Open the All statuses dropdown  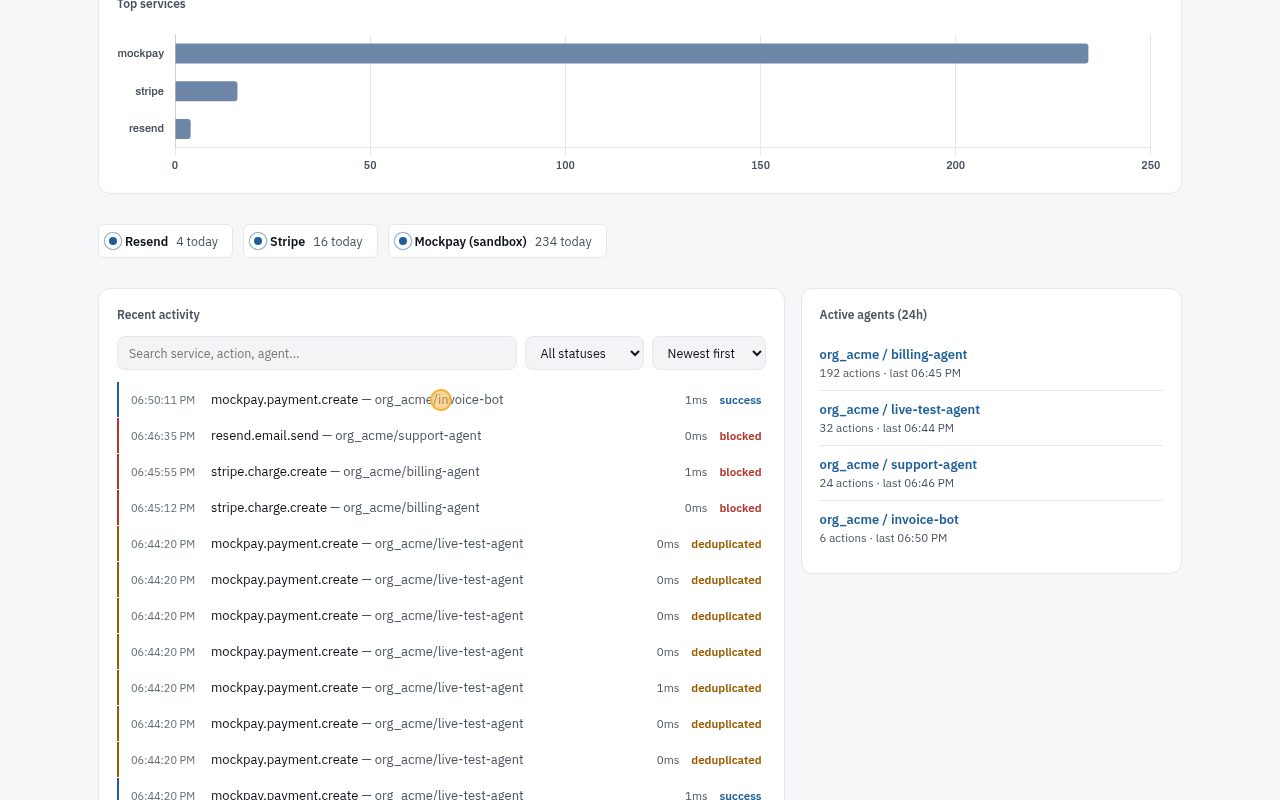(x=584, y=353)
